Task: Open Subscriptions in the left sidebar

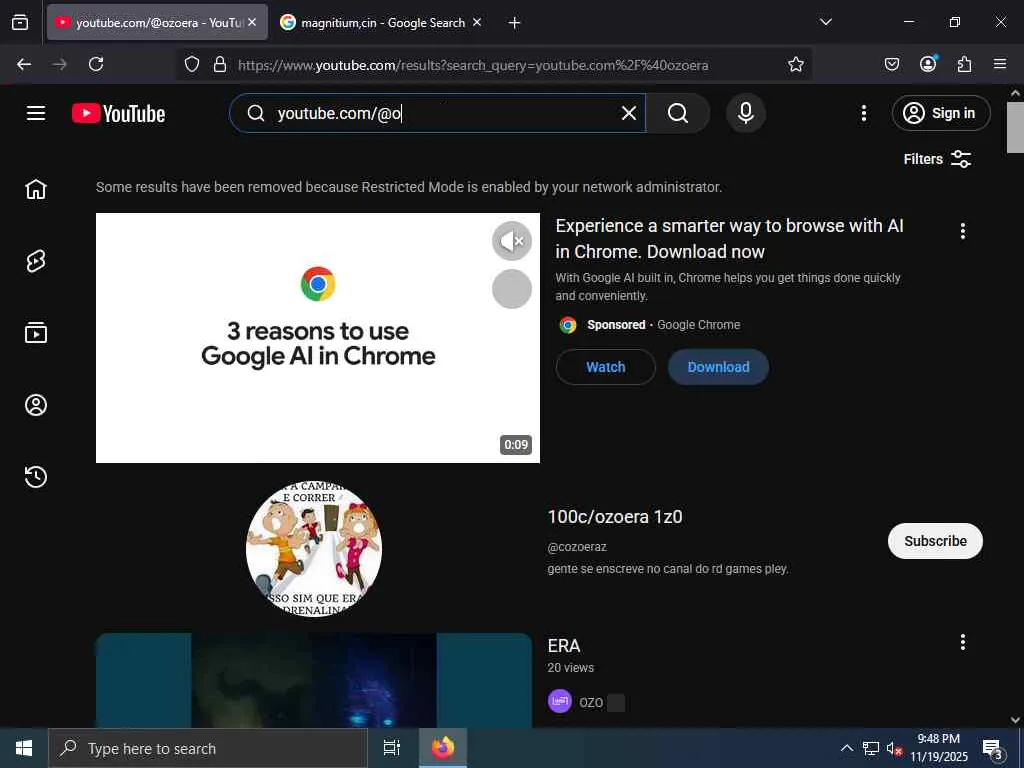Action: pyautogui.click(x=36, y=333)
